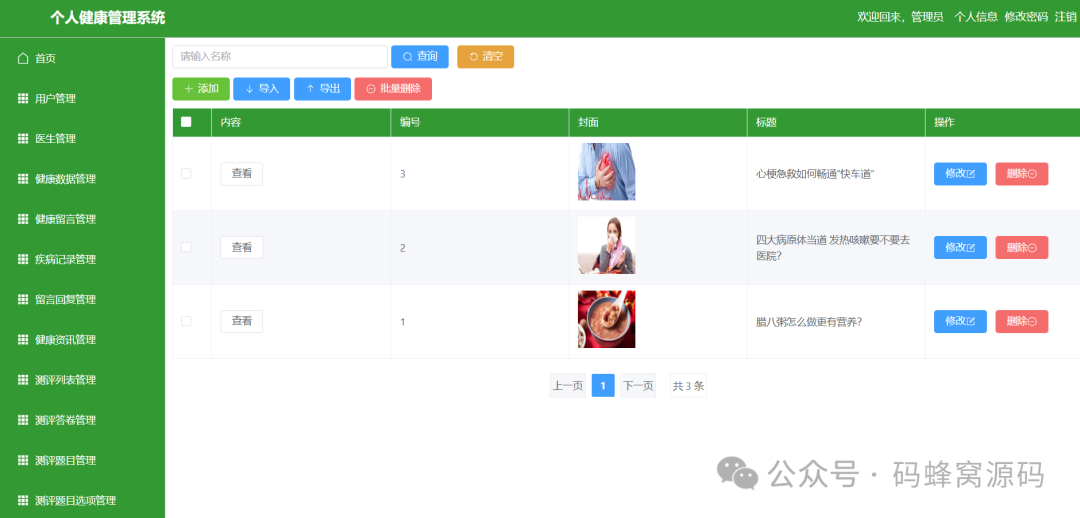
Task: Click 注销 to log out
Action: coord(1066,17)
